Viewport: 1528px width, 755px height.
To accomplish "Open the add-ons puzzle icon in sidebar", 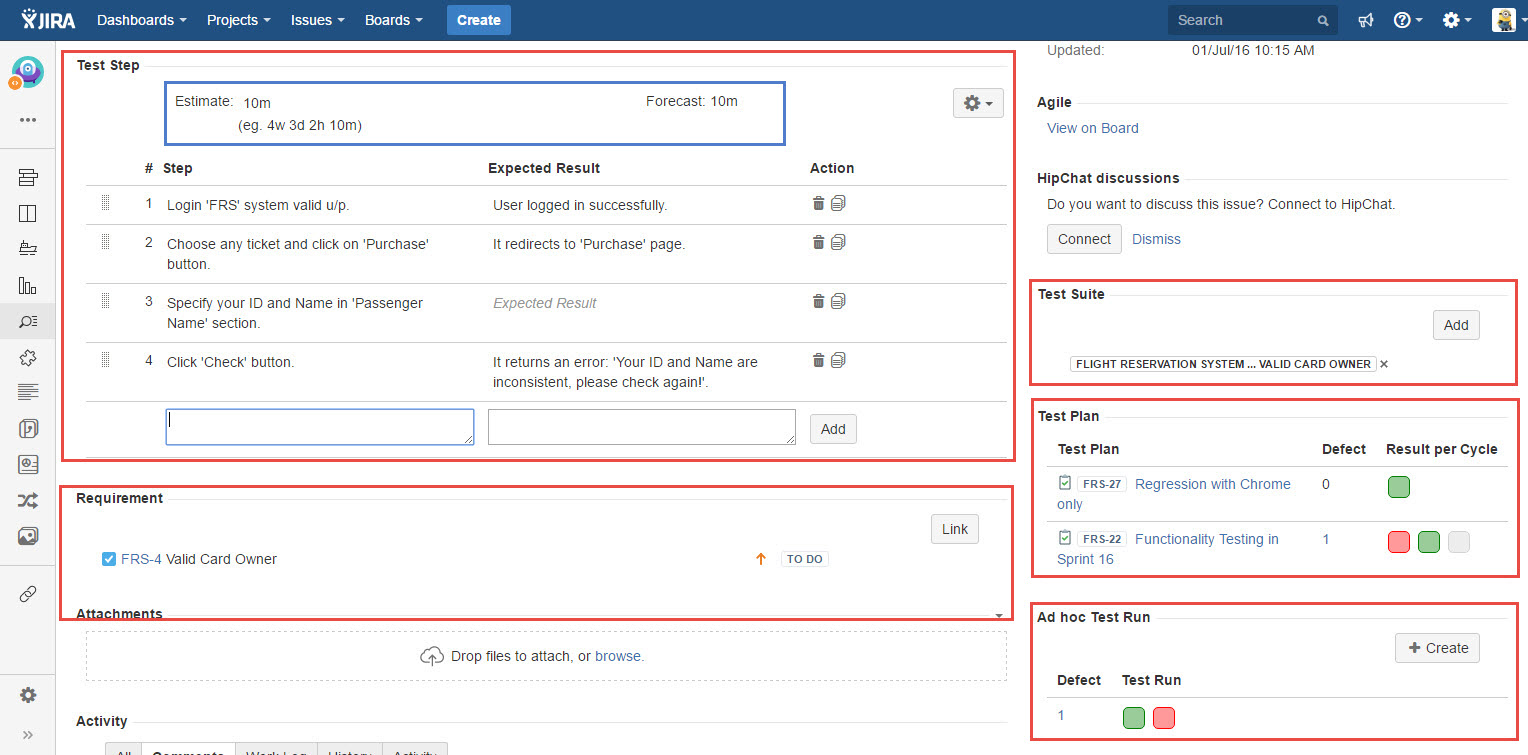I will pos(28,357).
